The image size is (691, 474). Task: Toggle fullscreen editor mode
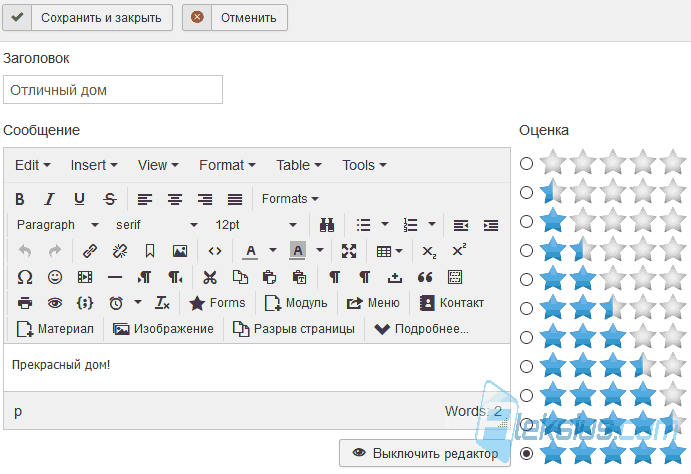[349, 251]
